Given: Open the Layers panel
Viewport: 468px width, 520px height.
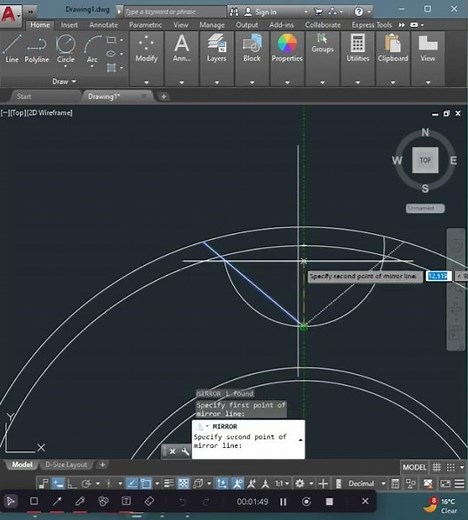Looking at the screenshot, I should click(x=217, y=59).
